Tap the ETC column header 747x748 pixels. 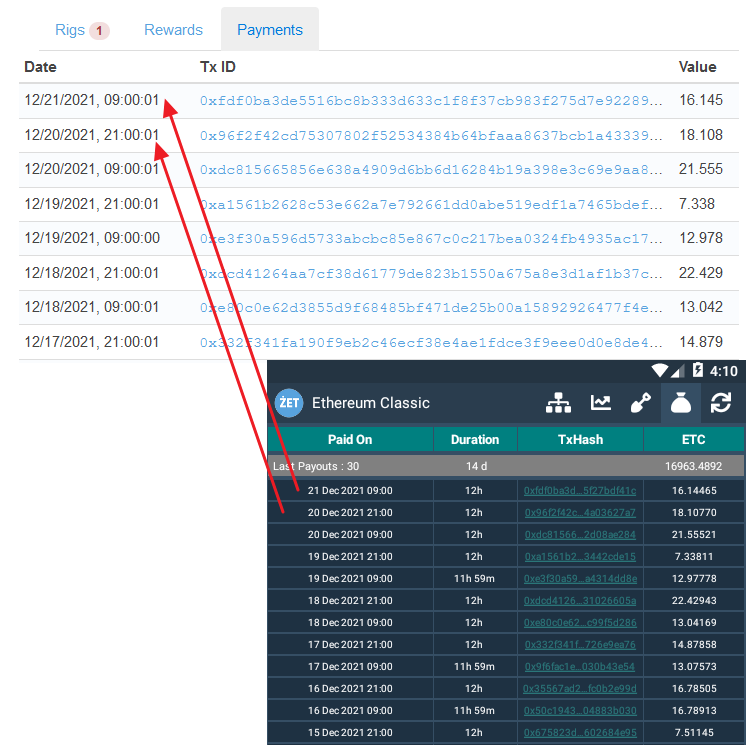[694, 439]
